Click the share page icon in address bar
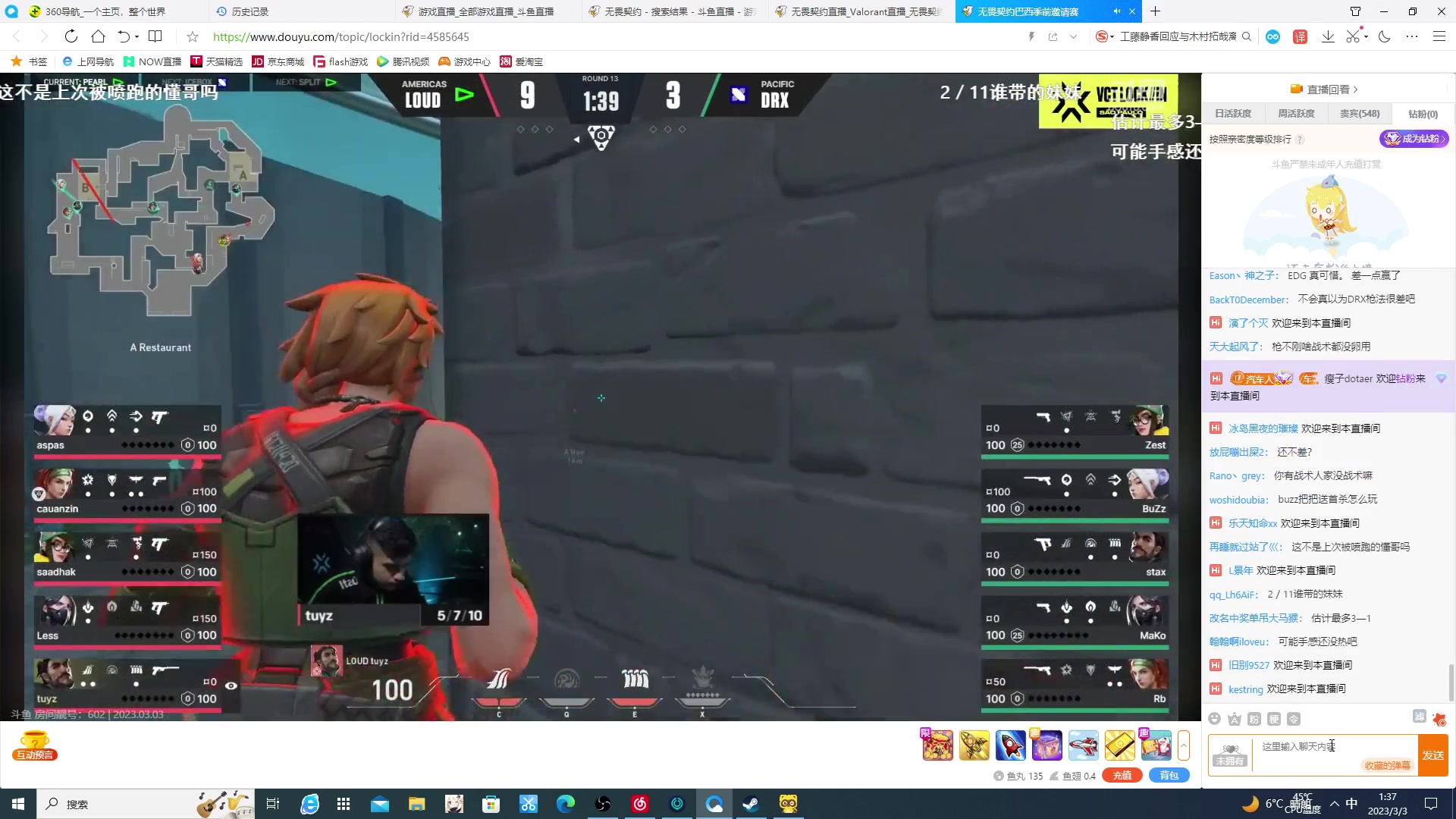The image size is (1456, 819). 1053,36
